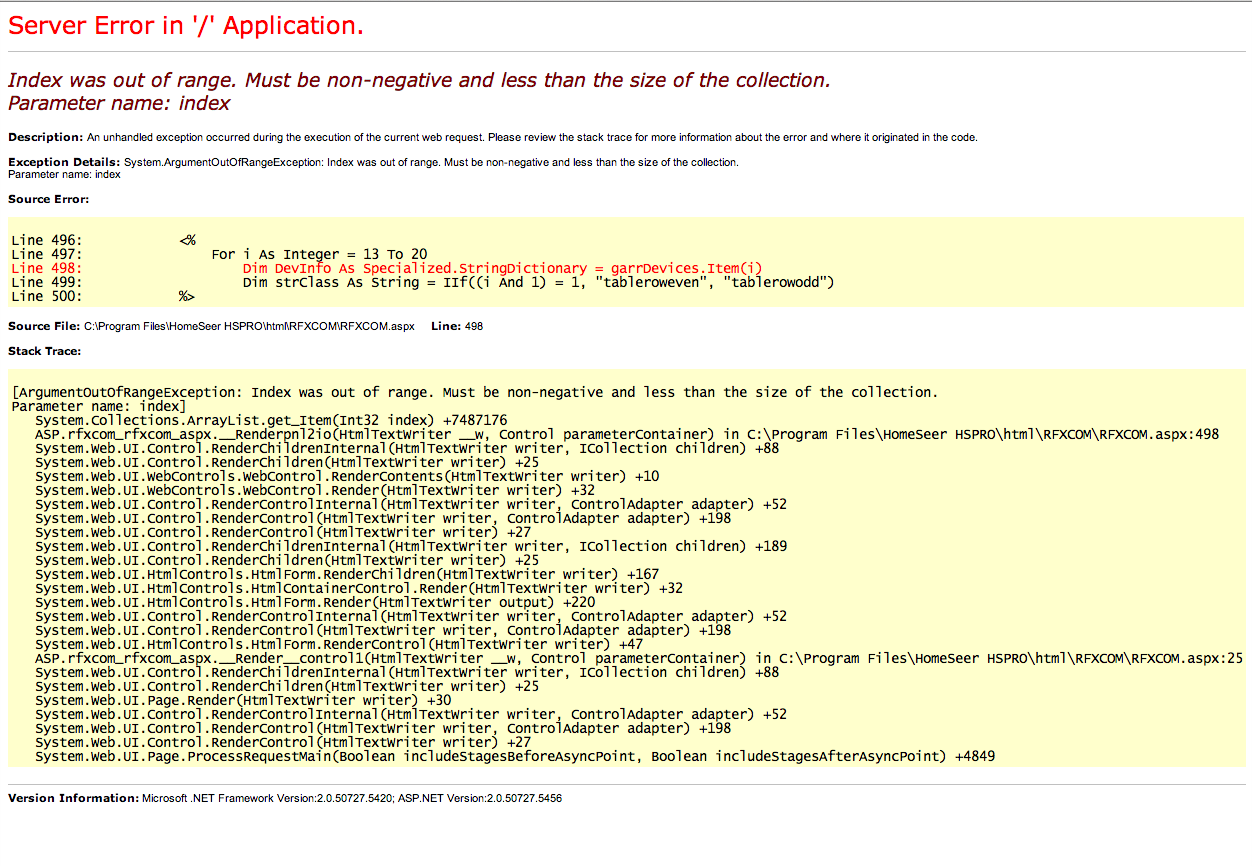
Task: Click the "Version Information:" footer text
Action: [x=285, y=798]
